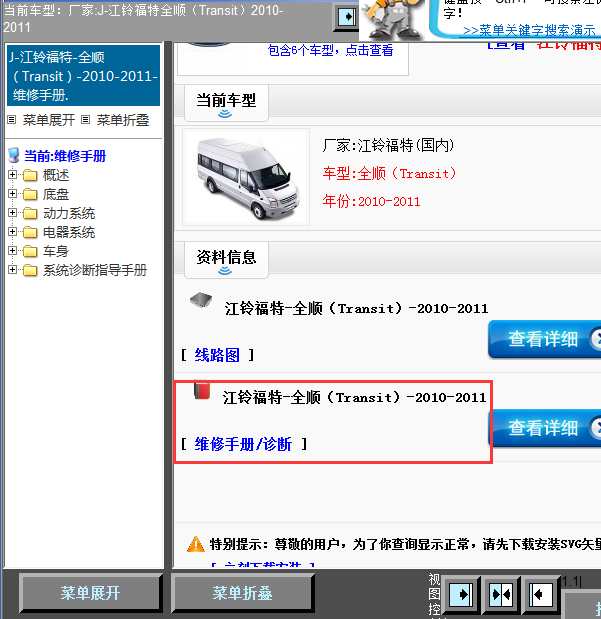Open the 资料信息 tab
601x619 pixels.
[226, 260]
